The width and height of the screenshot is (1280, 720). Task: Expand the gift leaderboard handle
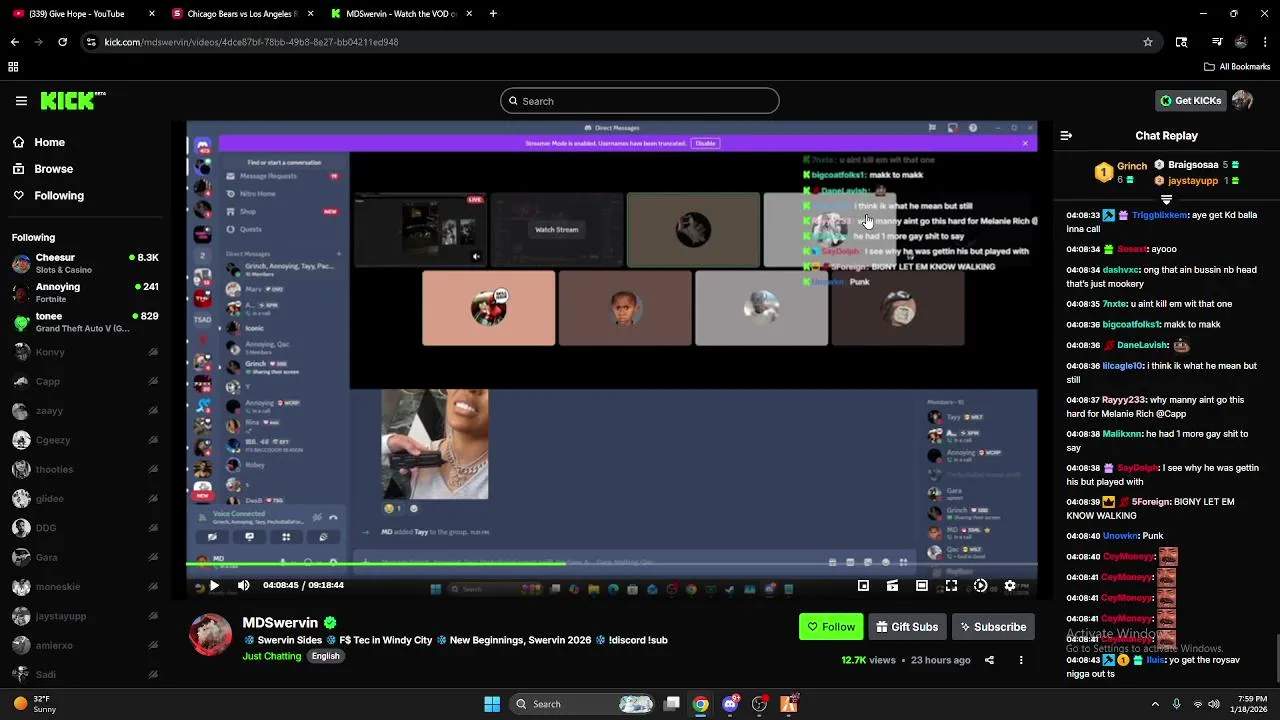coord(1166,200)
